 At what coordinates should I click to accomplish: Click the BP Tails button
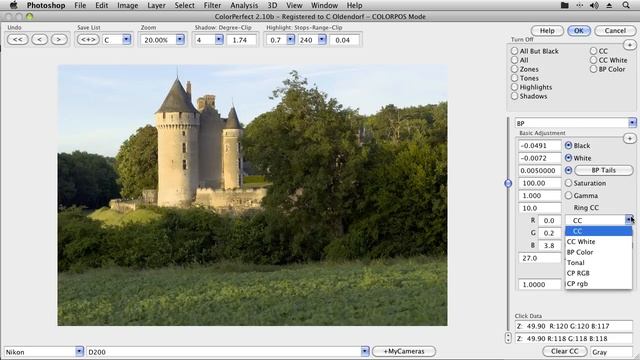point(604,170)
